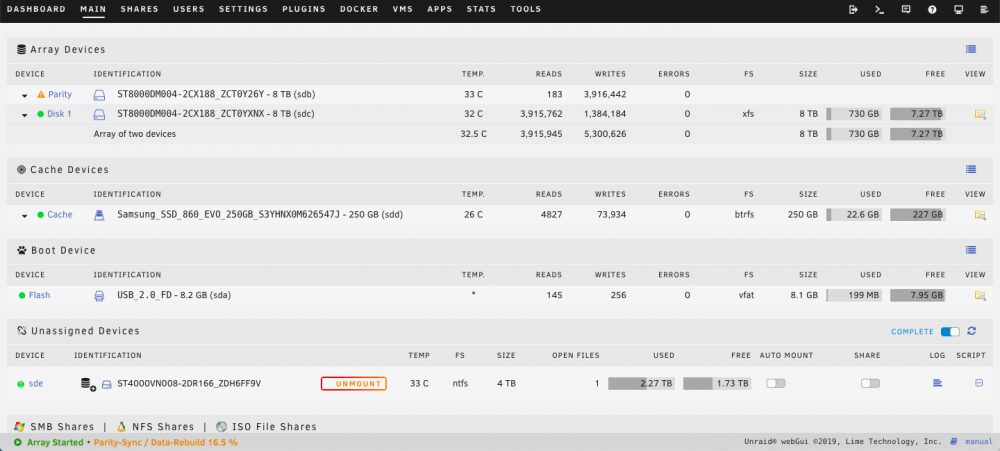Click the Array of two devices row text
This screenshot has width=1000, height=451.
click(135, 134)
